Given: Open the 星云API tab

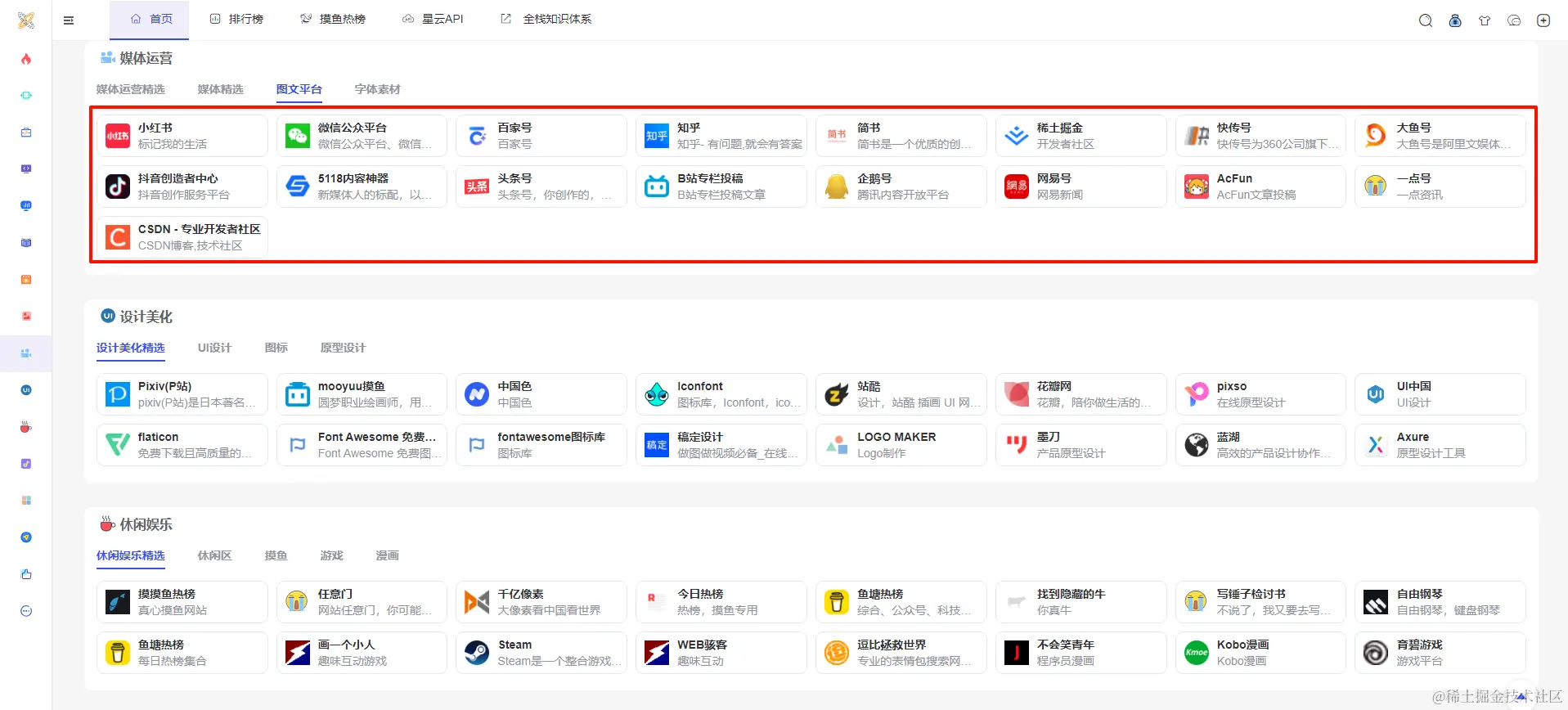Looking at the screenshot, I should (433, 20).
